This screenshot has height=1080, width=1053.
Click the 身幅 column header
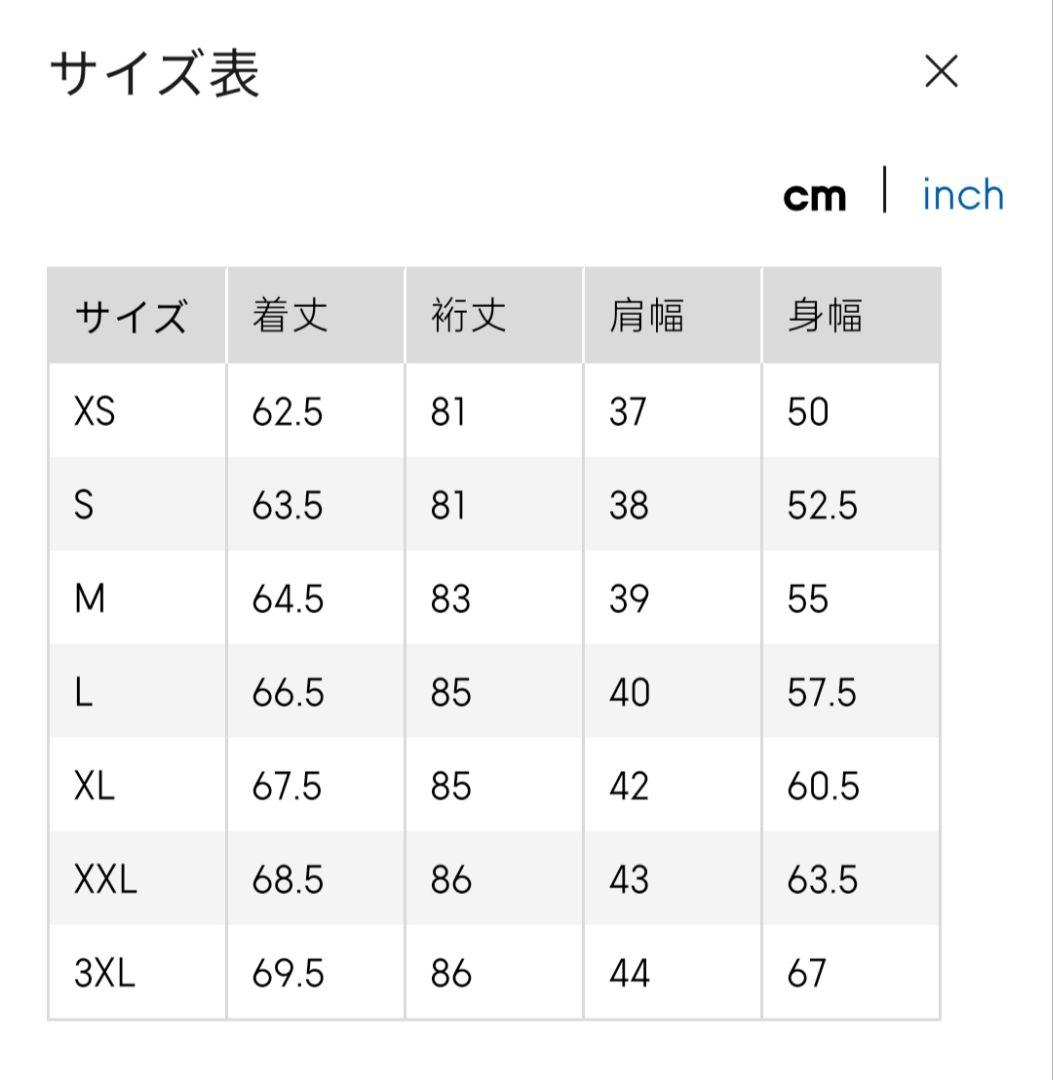coord(825,317)
